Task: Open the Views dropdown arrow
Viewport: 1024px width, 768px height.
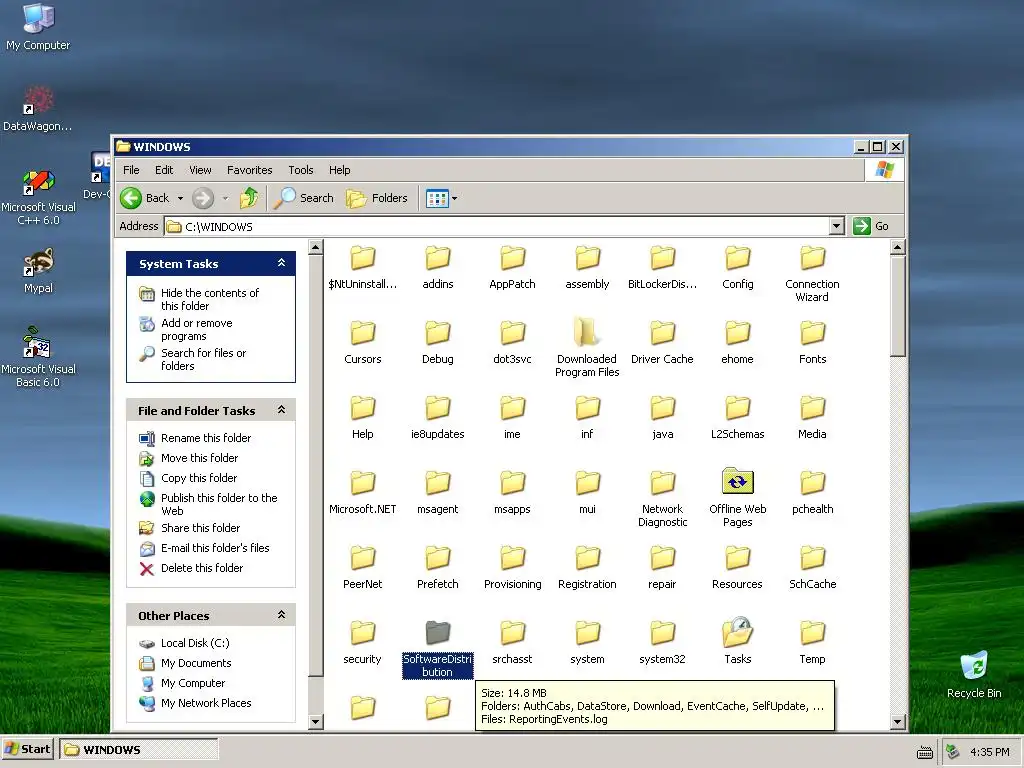Action: 455,198
